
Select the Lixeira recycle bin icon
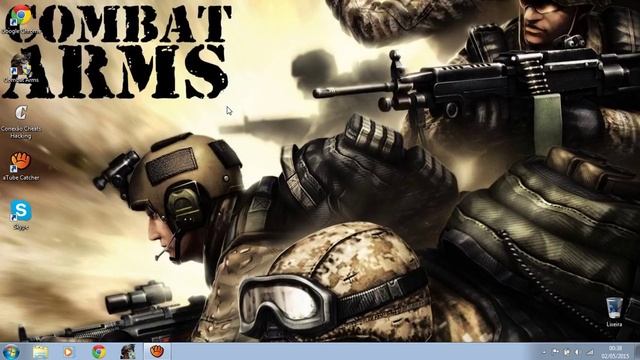pyautogui.click(x=614, y=312)
